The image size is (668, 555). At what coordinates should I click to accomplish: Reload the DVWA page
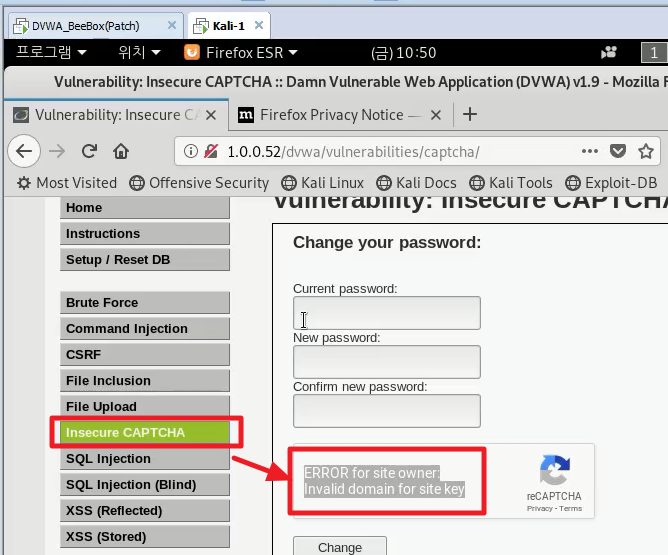[89, 151]
